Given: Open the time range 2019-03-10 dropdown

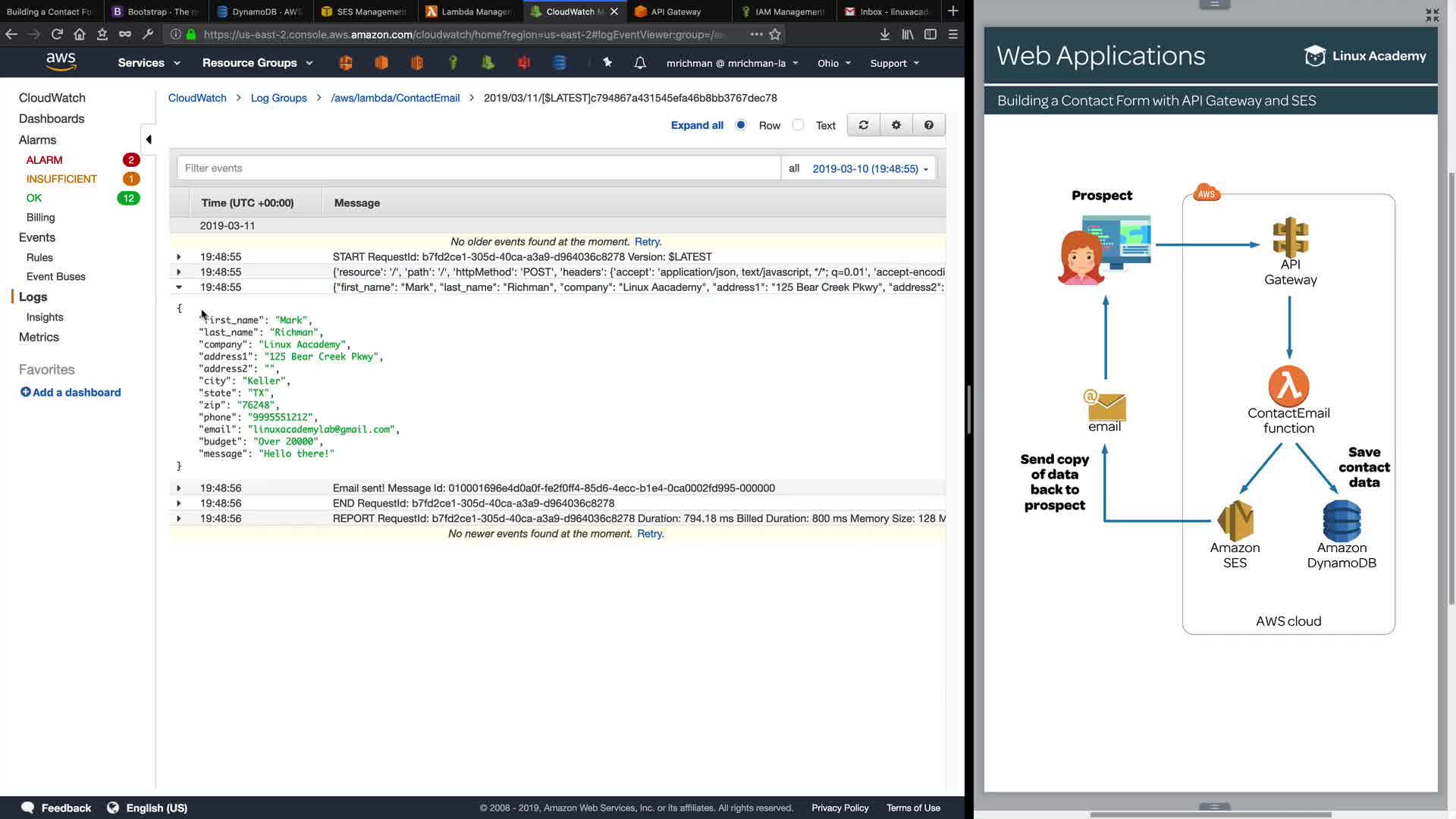Looking at the screenshot, I should click(x=870, y=168).
